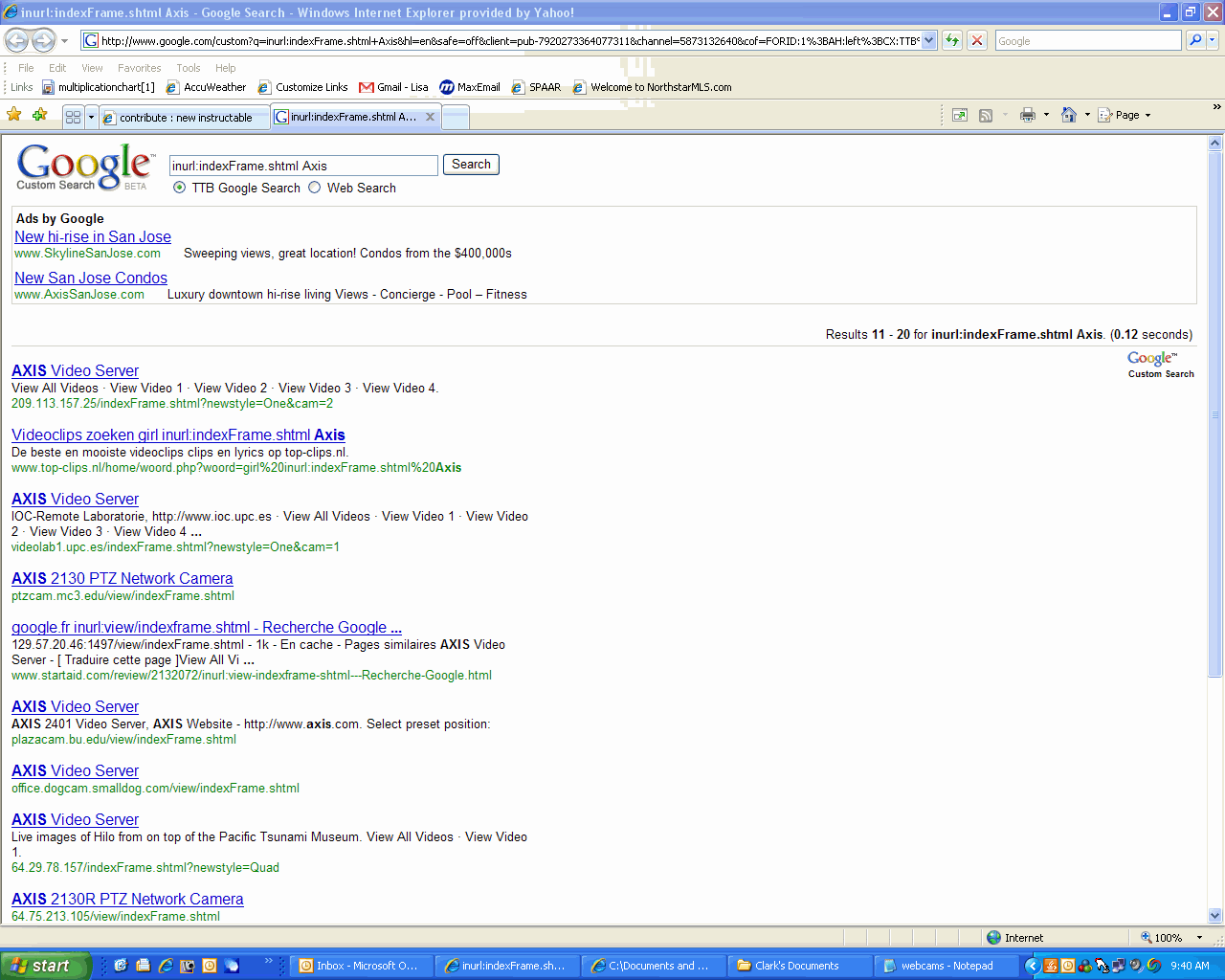Open the Favorites Center star icon
This screenshot has height=980, width=1225.
coord(14,115)
